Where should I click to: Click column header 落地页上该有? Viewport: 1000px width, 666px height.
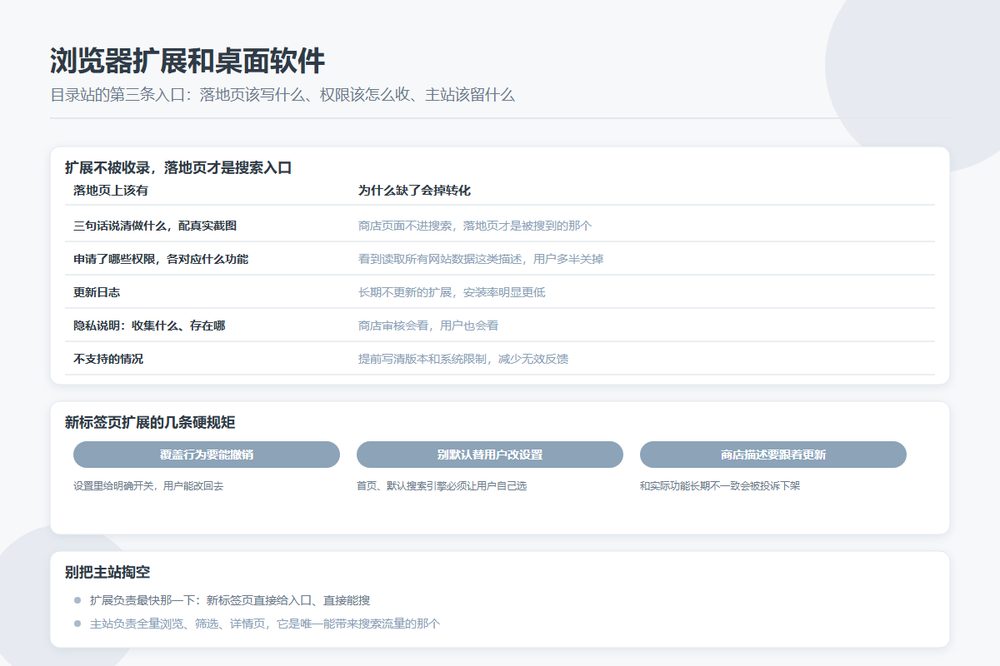point(110,190)
